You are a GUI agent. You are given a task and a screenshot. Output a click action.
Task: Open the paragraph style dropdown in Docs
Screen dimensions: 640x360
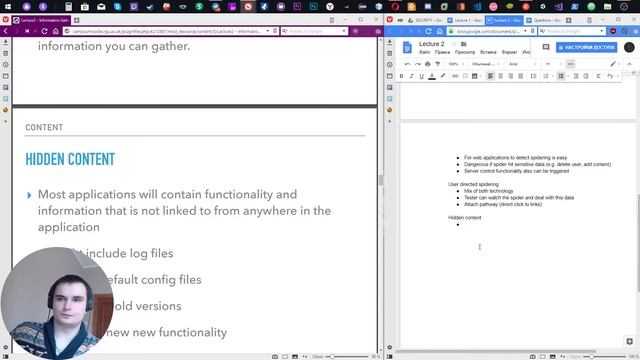485,64
